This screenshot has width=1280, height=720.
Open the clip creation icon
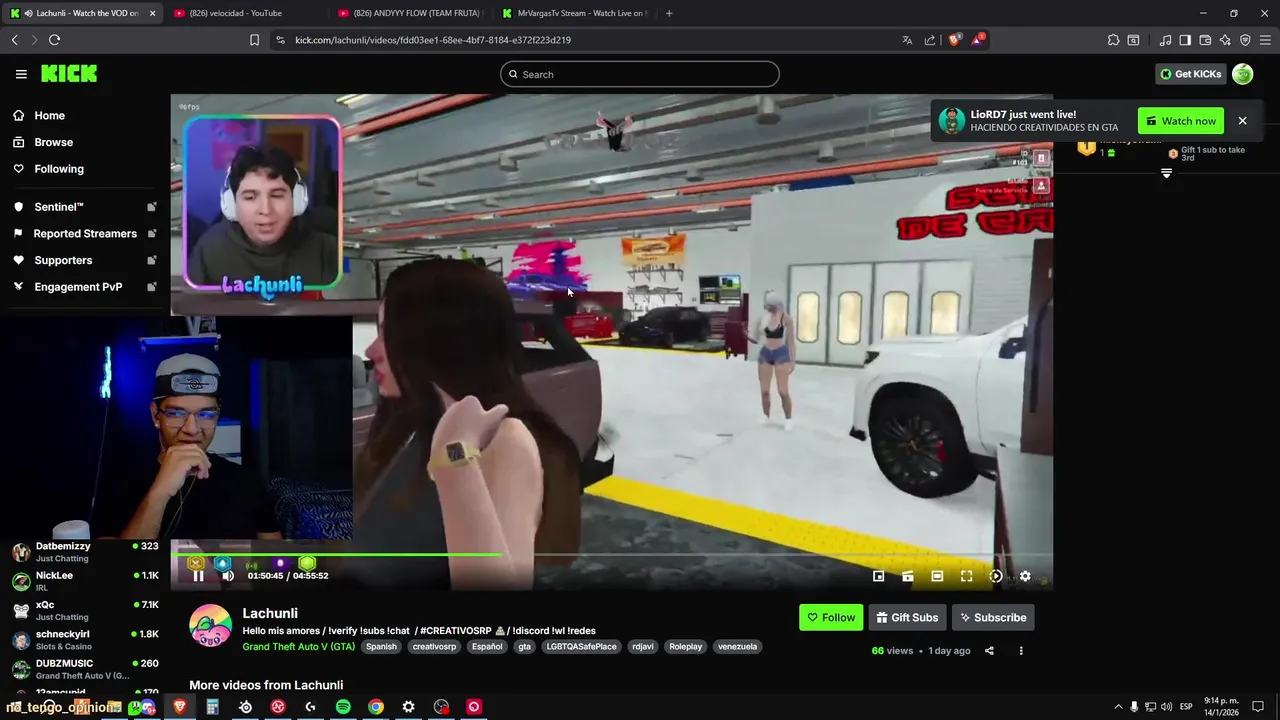(908, 576)
